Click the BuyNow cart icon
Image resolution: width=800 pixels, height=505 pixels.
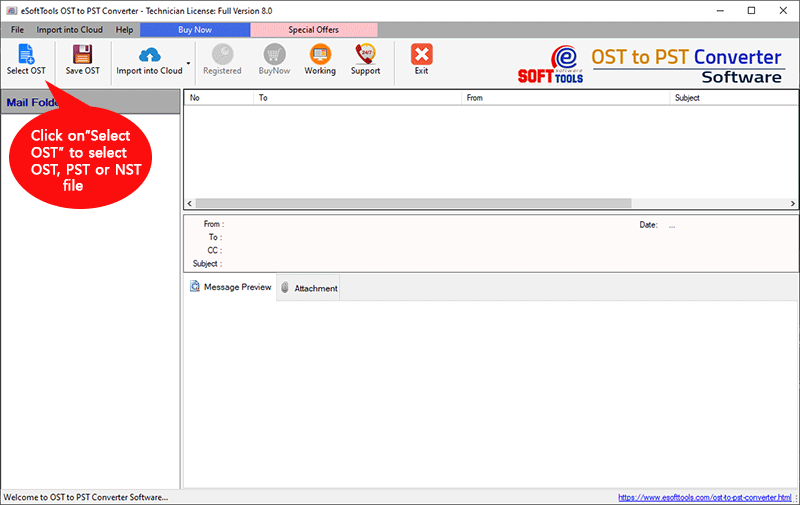(273, 55)
